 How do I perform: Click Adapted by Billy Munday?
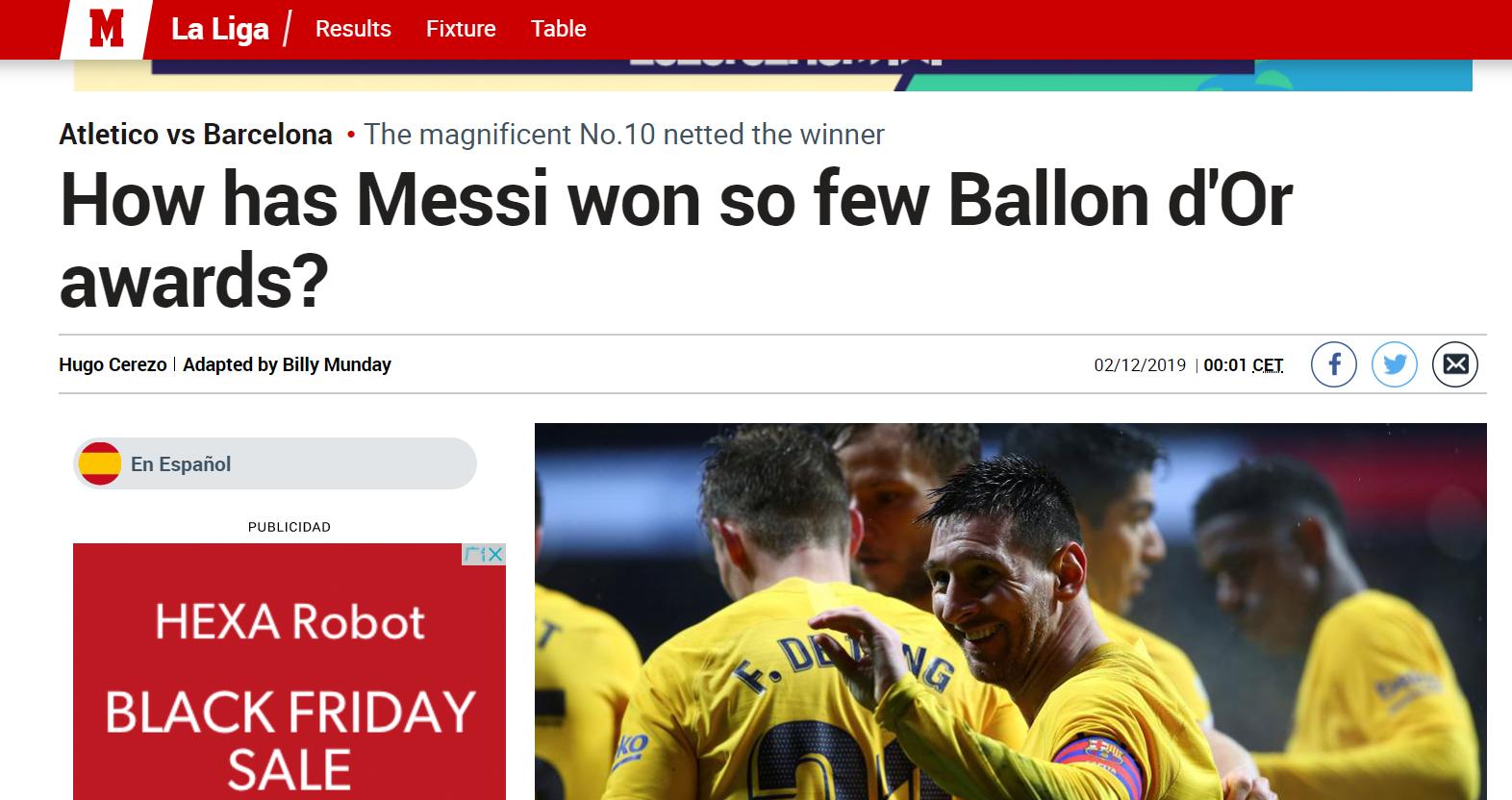point(287,364)
